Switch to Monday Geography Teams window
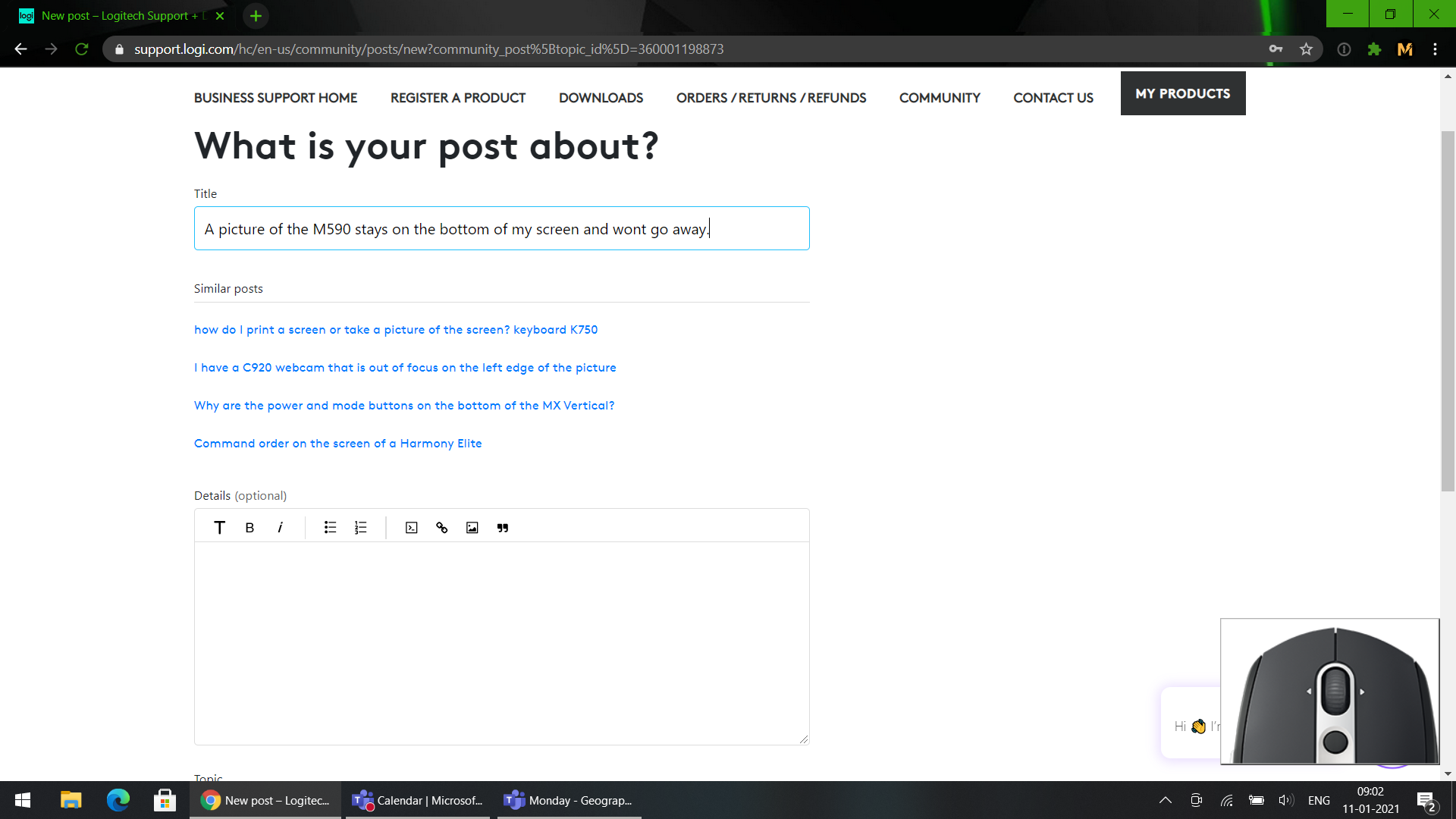 pyautogui.click(x=569, y=800)
